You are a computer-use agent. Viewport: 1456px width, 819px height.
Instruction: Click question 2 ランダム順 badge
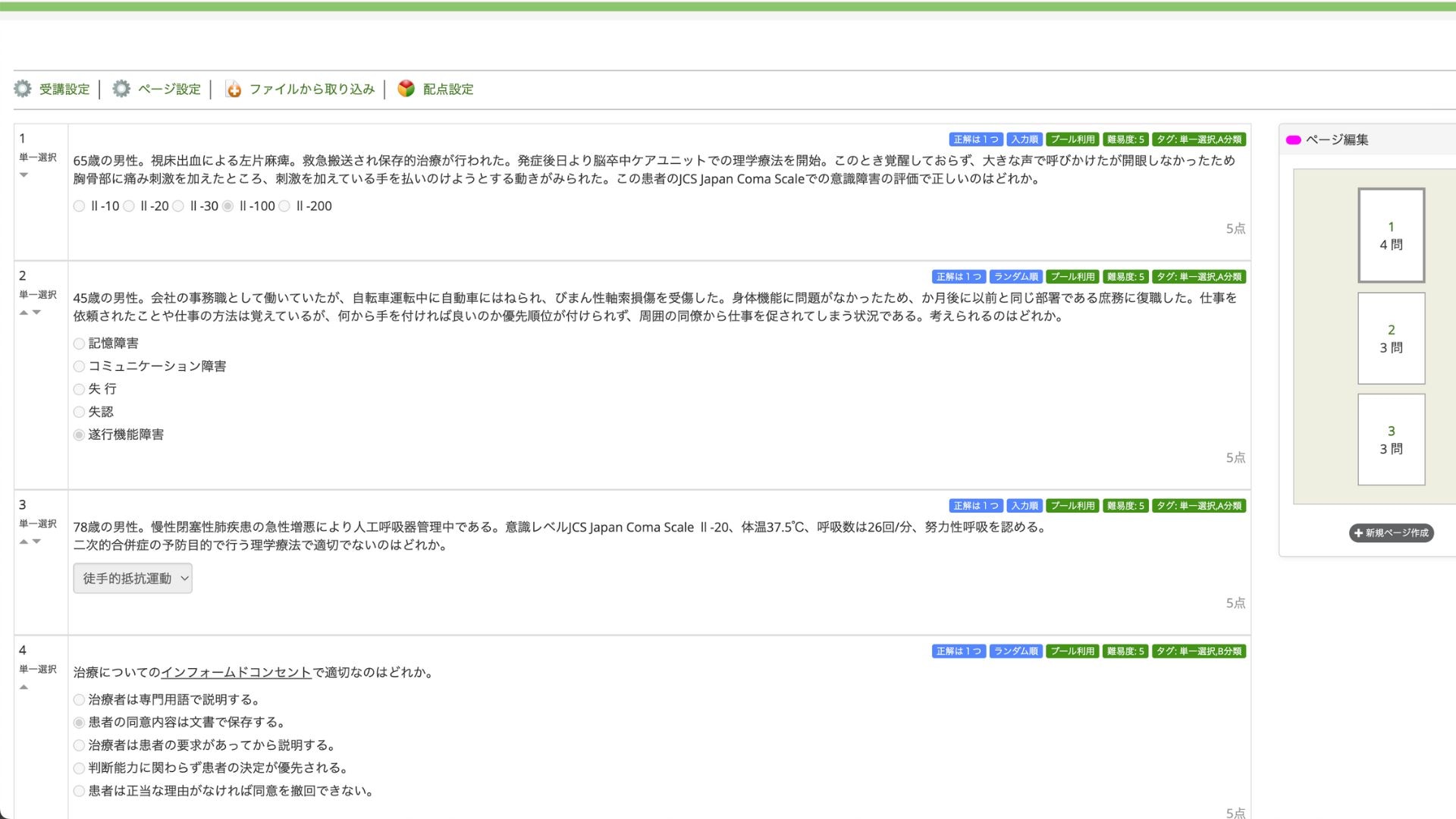(x=1015, y=277)
